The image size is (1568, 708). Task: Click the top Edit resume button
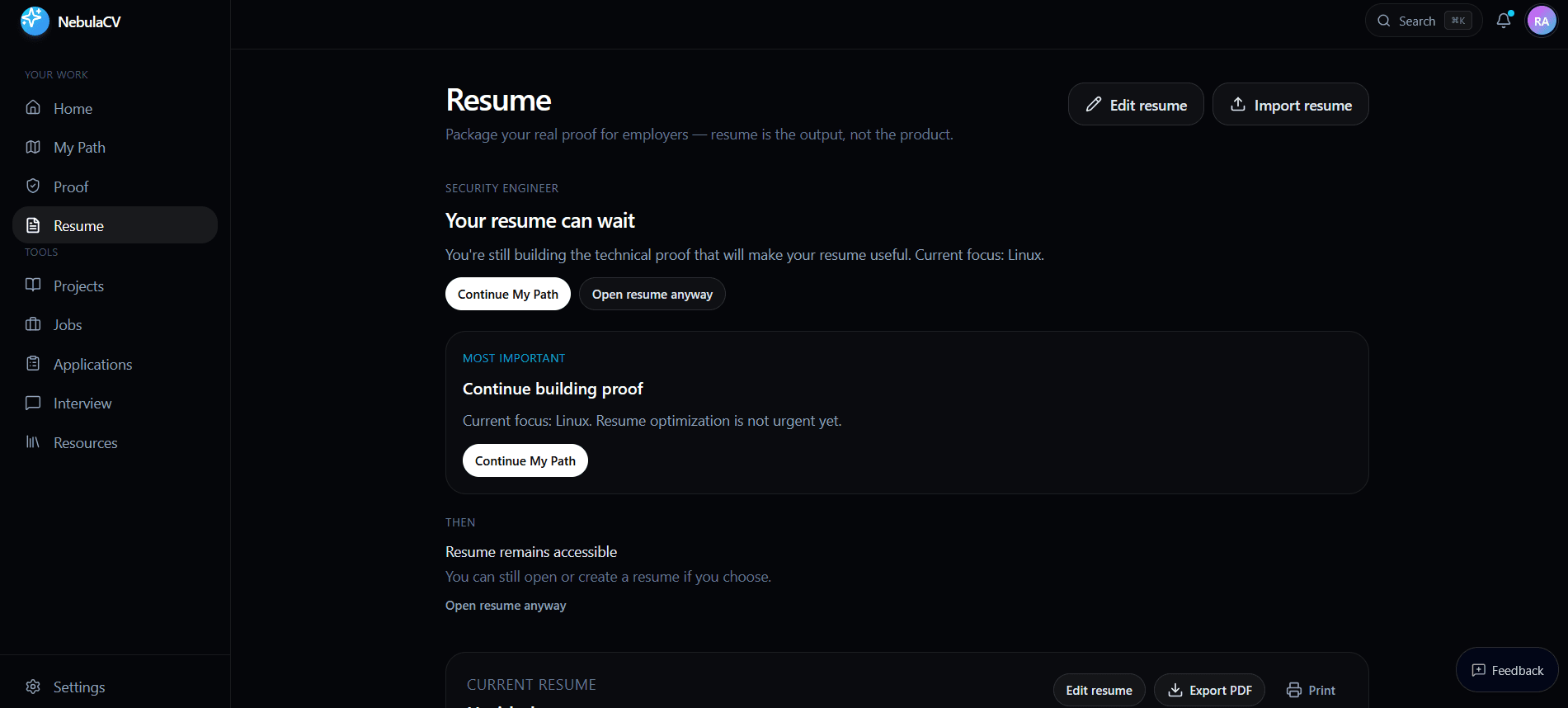1136,104
